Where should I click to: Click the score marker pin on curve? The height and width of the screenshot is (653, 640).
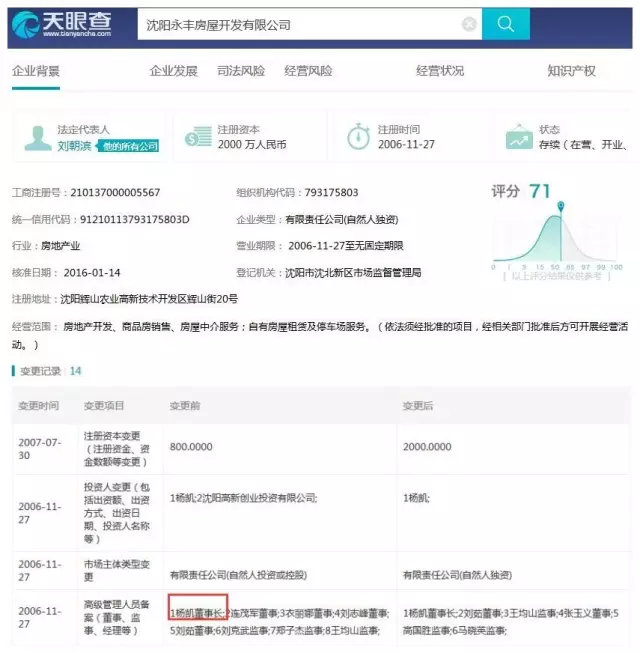(x=561, y=206)
